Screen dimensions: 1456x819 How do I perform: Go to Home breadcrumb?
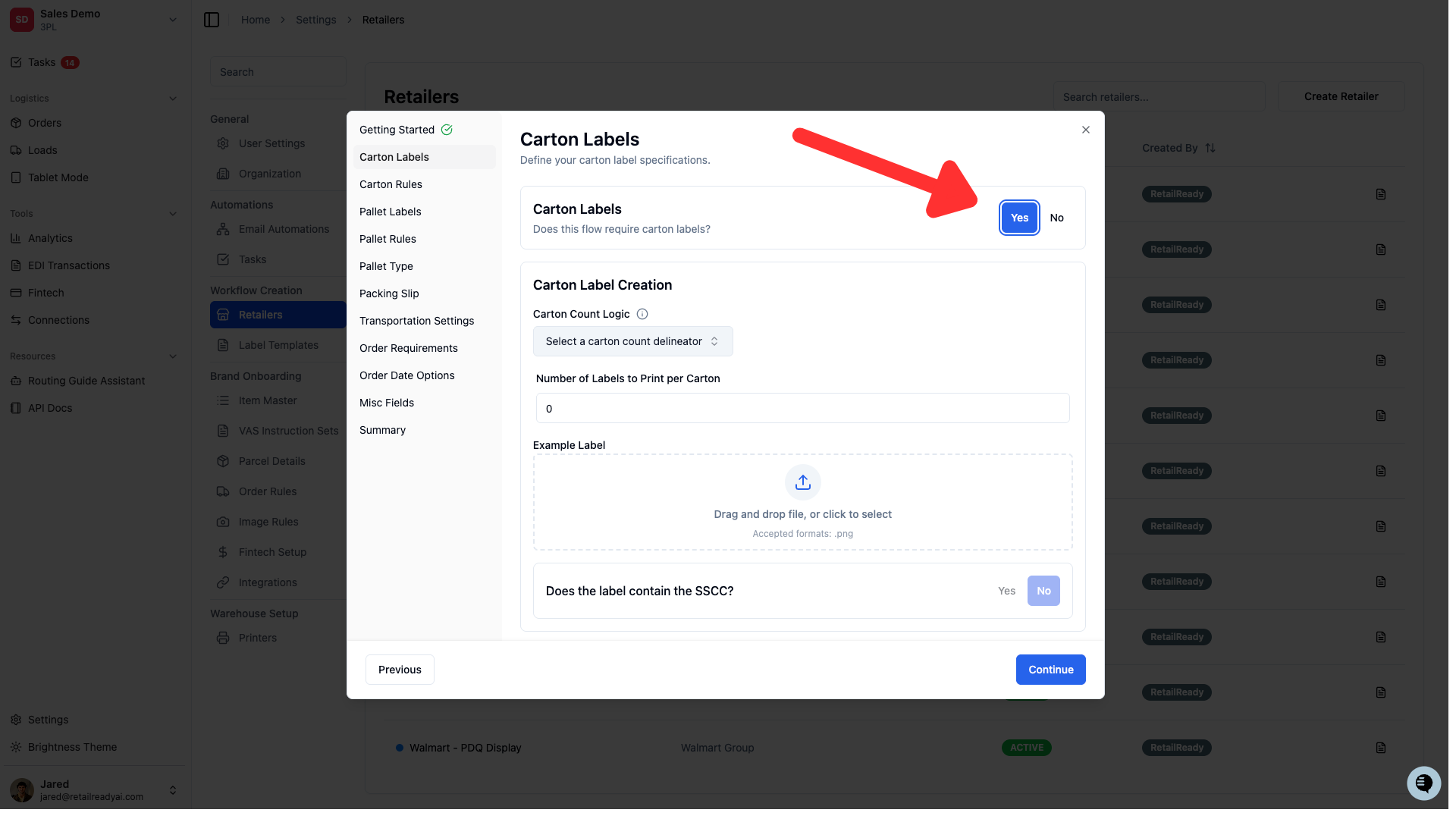(256, 20)
